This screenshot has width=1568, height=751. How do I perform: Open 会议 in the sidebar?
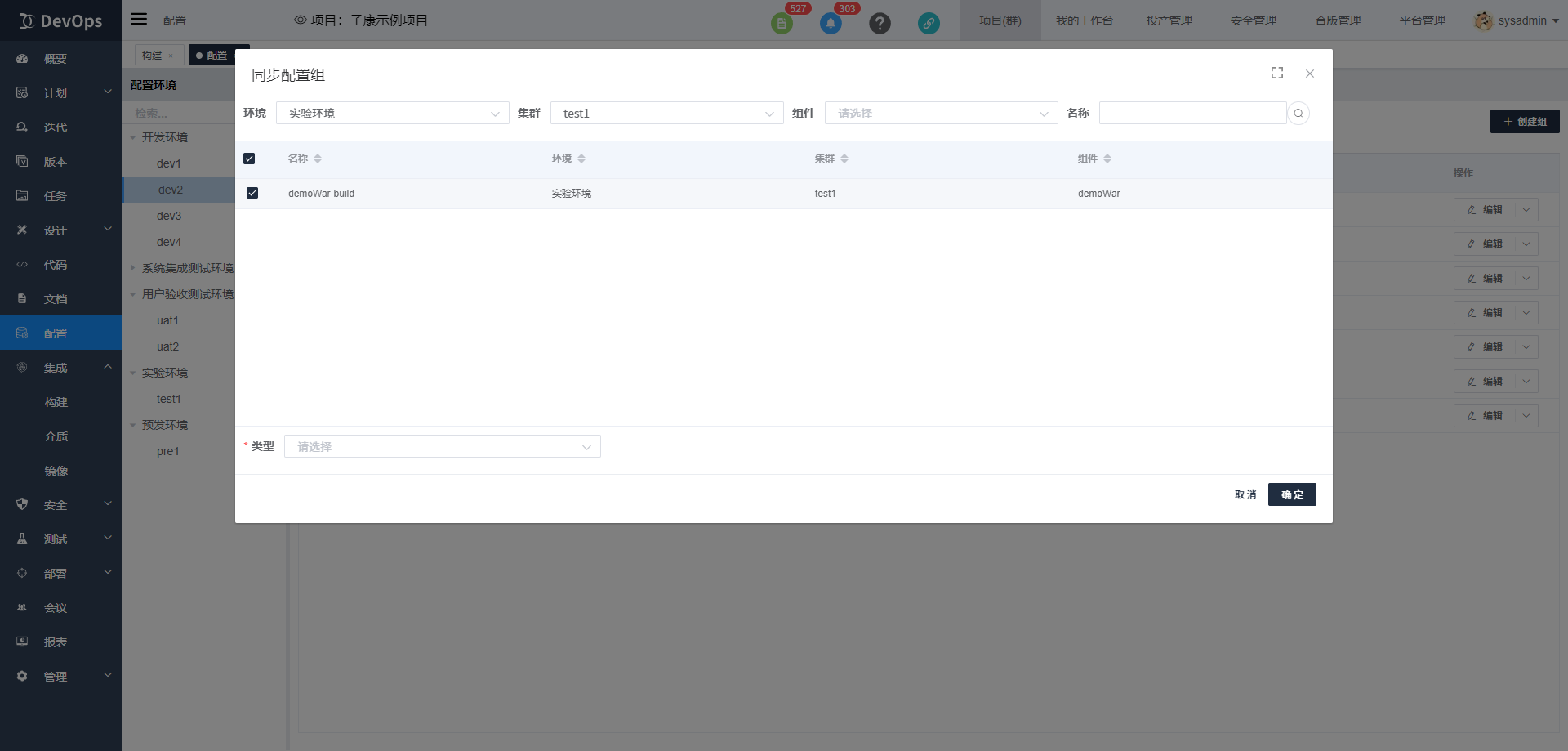click(x=61, y=608)
